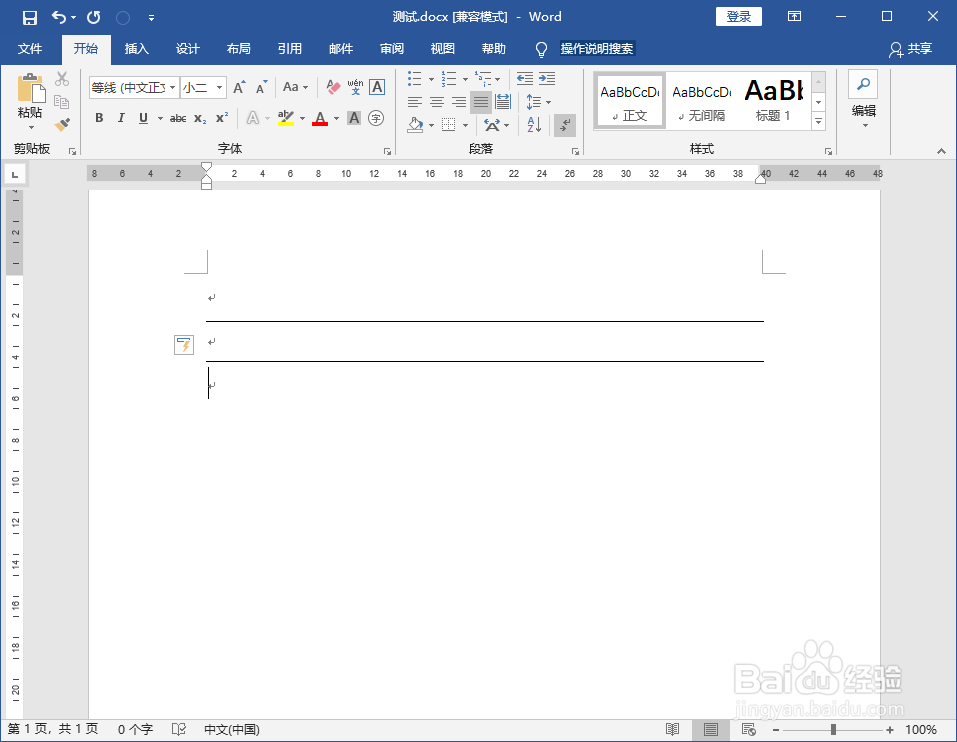Open borders dropdown
Screen dimensions: 957x742
click(x=466, y=126)
